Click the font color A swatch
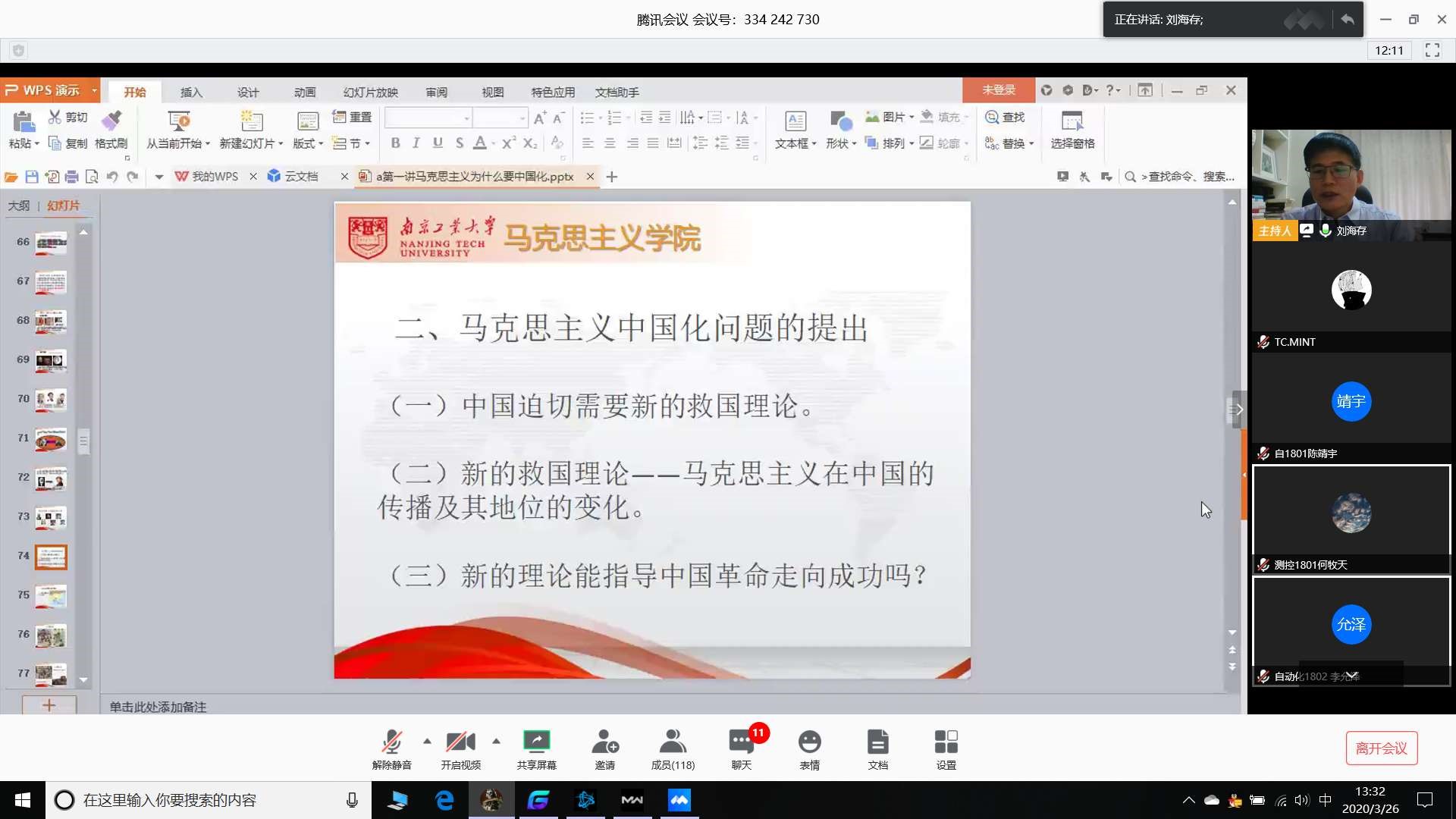This screenshot has width=1456, height=819. (479, 143)
